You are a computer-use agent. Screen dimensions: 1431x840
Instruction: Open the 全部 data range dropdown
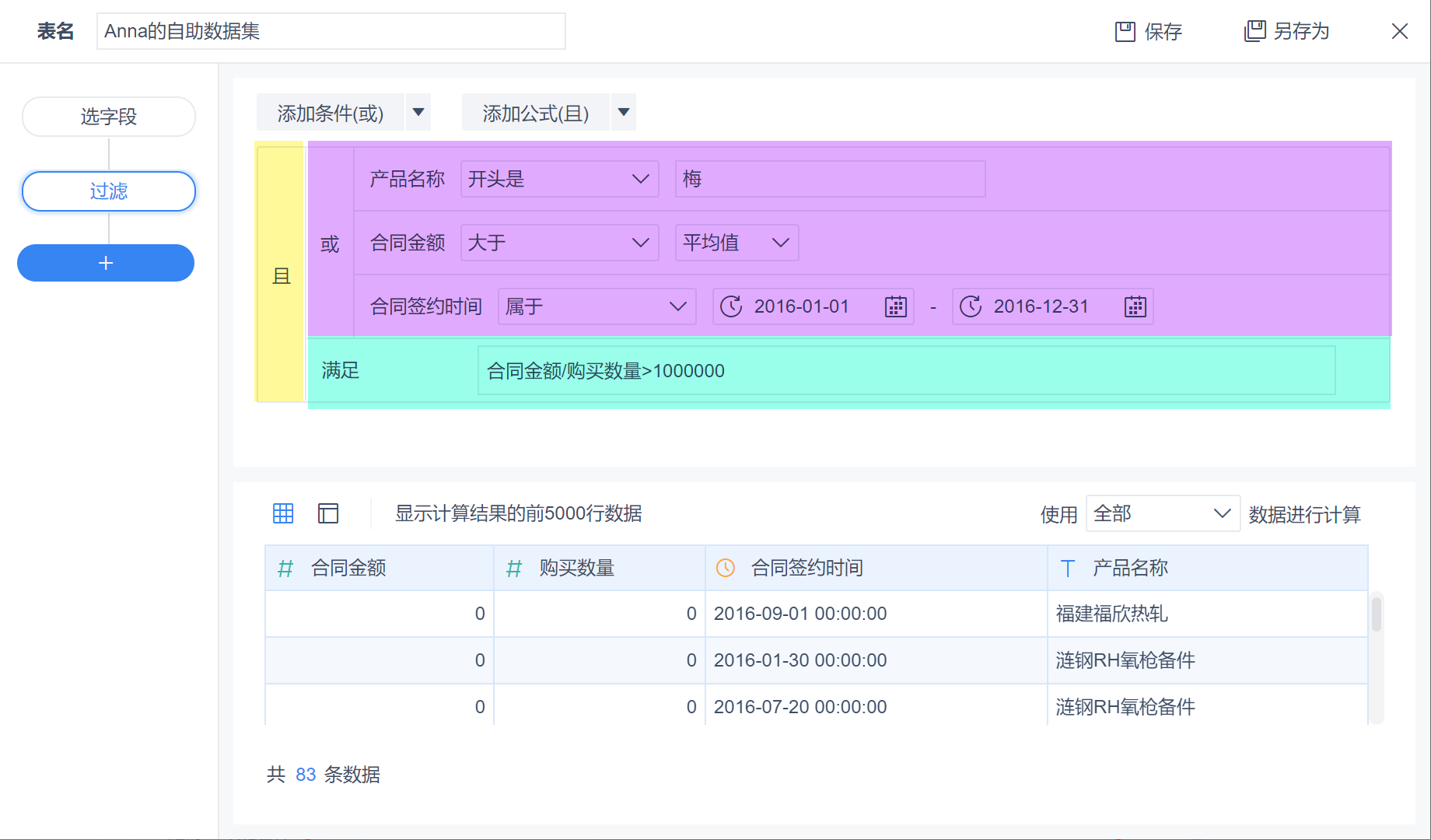(1163, 513)
